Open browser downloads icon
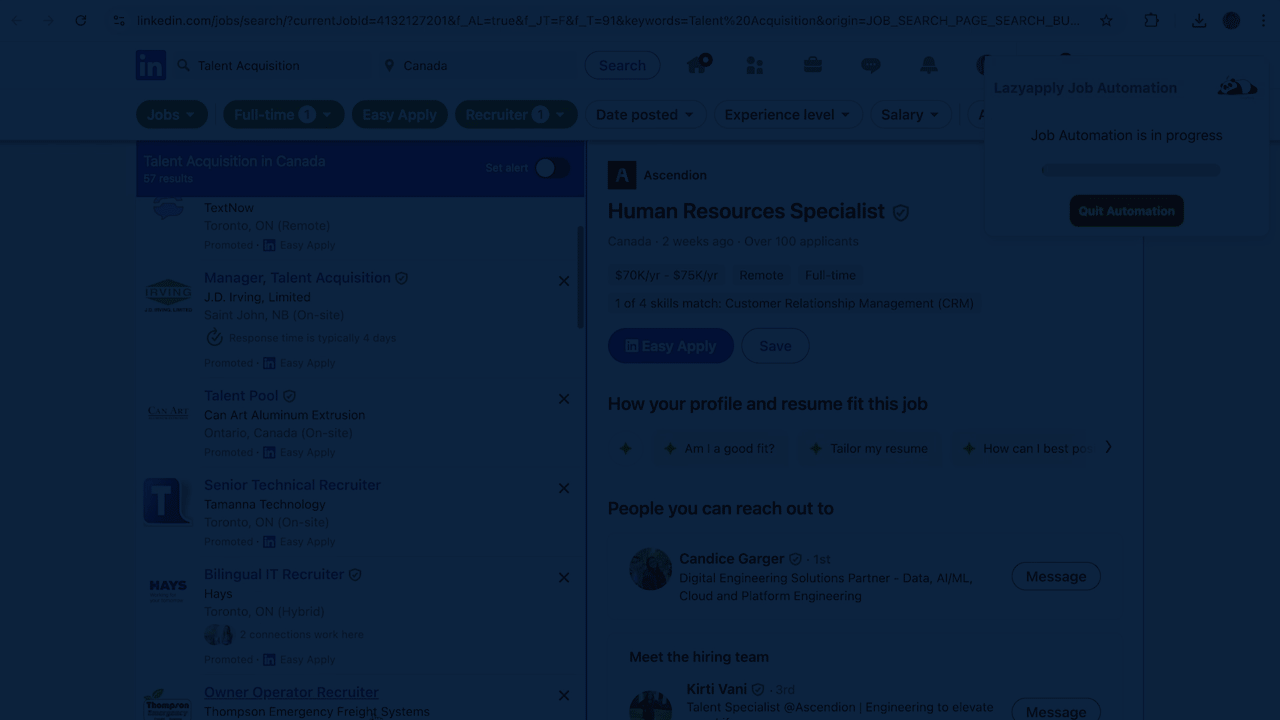The image size is (1280, 720). pyautogui.click(x=1198, y=20)
